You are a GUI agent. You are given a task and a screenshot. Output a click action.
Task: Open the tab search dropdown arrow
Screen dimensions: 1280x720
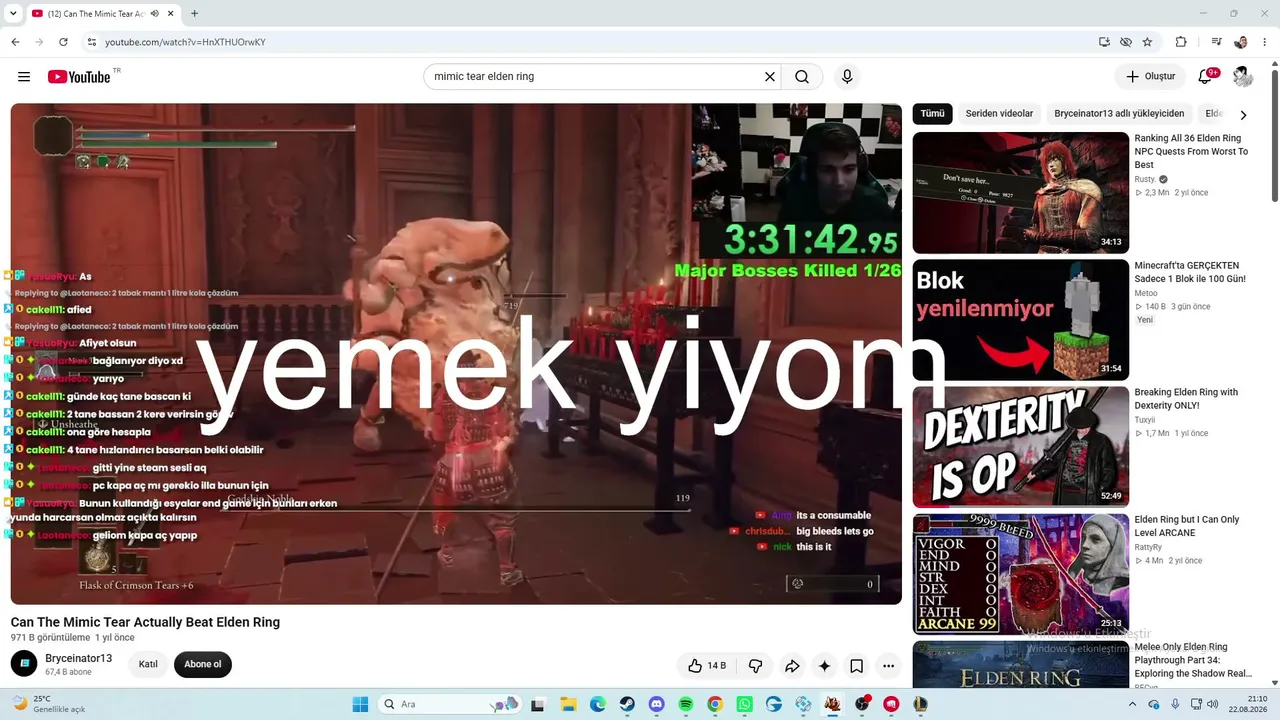[x=13, y=14]
